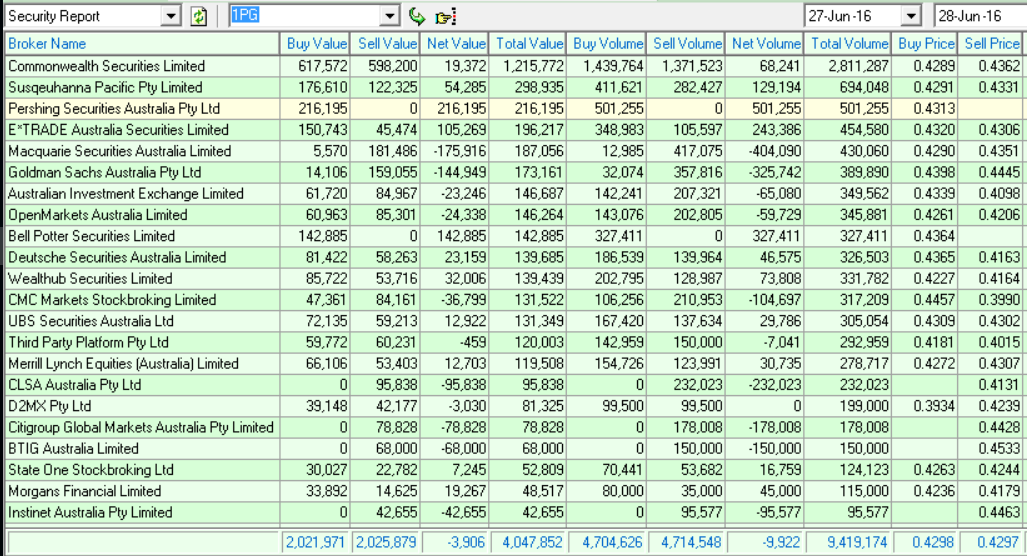The image size is (1027, 556).
Task: Click the Security Report type field
Action: click(x=83, y=16)
